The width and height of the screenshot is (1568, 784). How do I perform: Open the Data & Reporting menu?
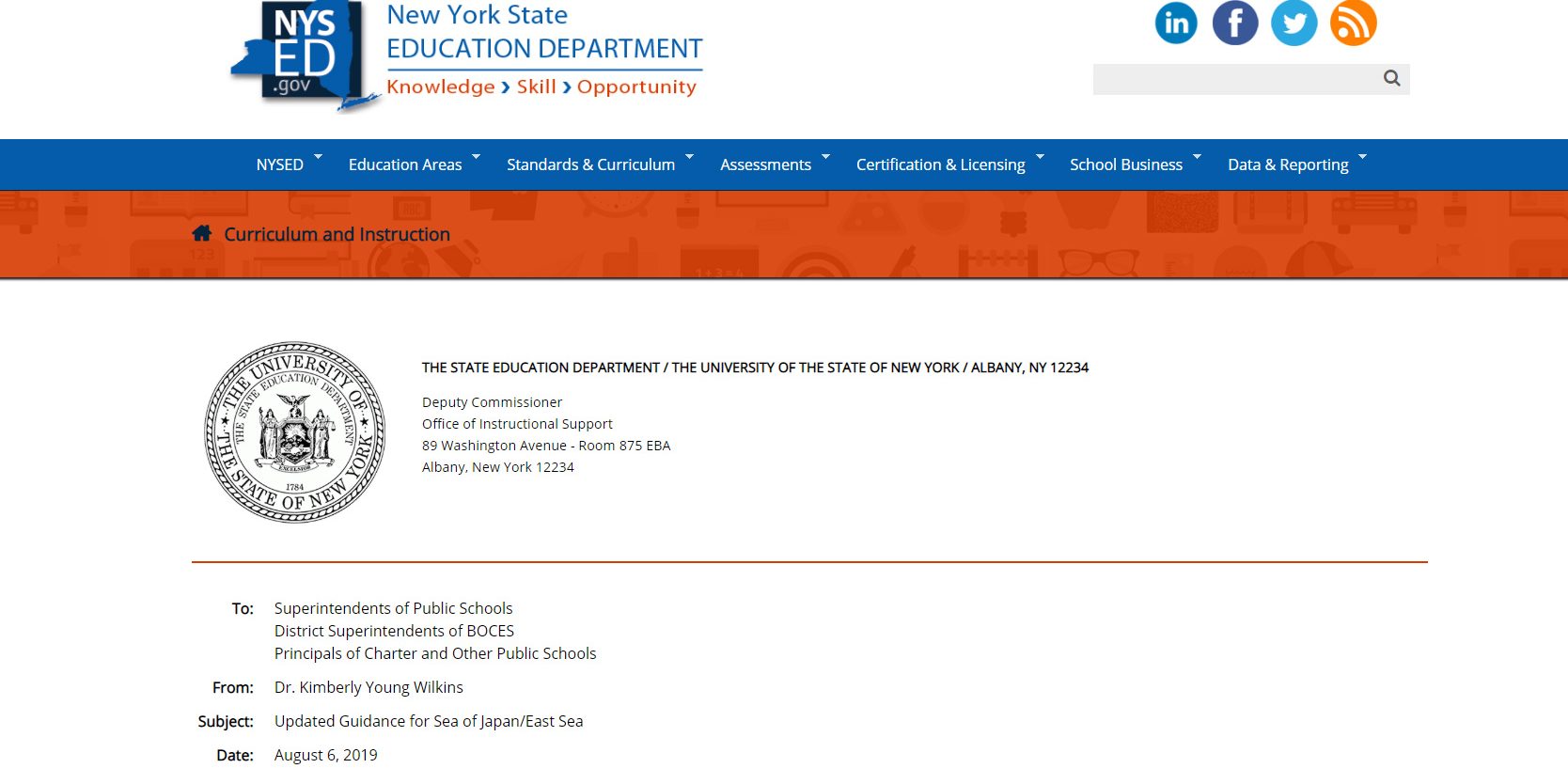coord(1287,165)
